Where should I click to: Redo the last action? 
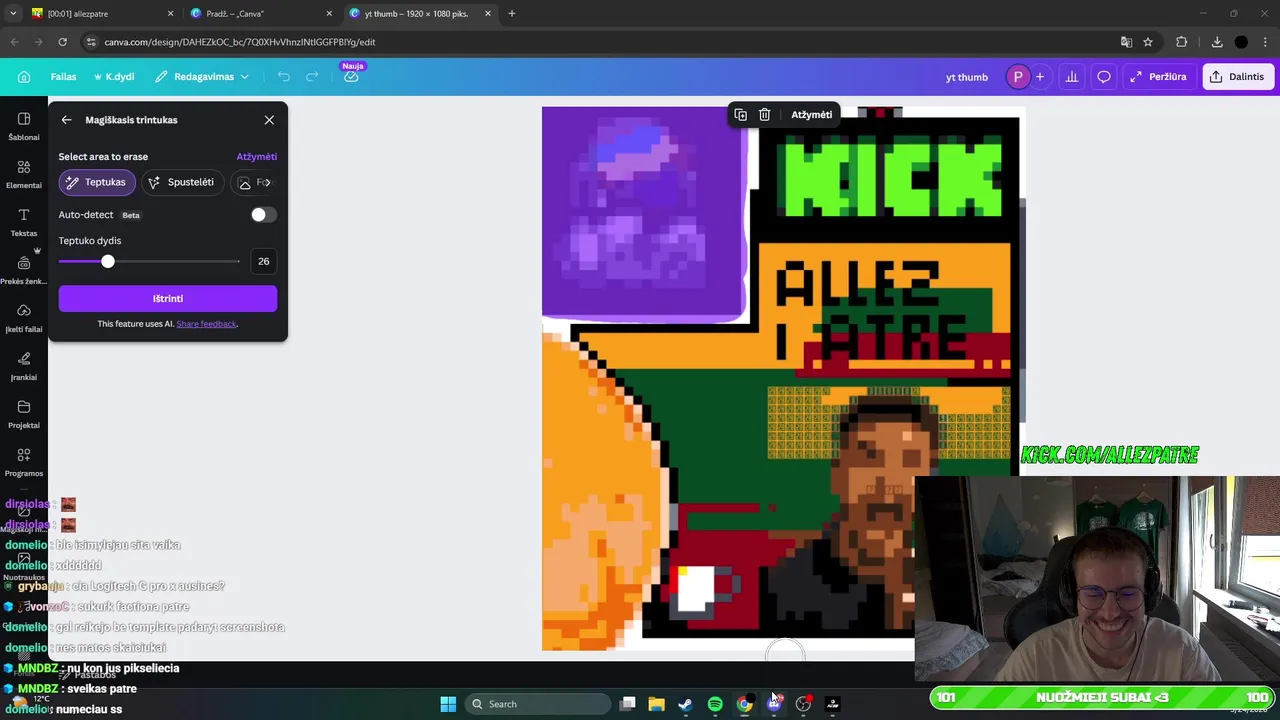click(312, 77)
